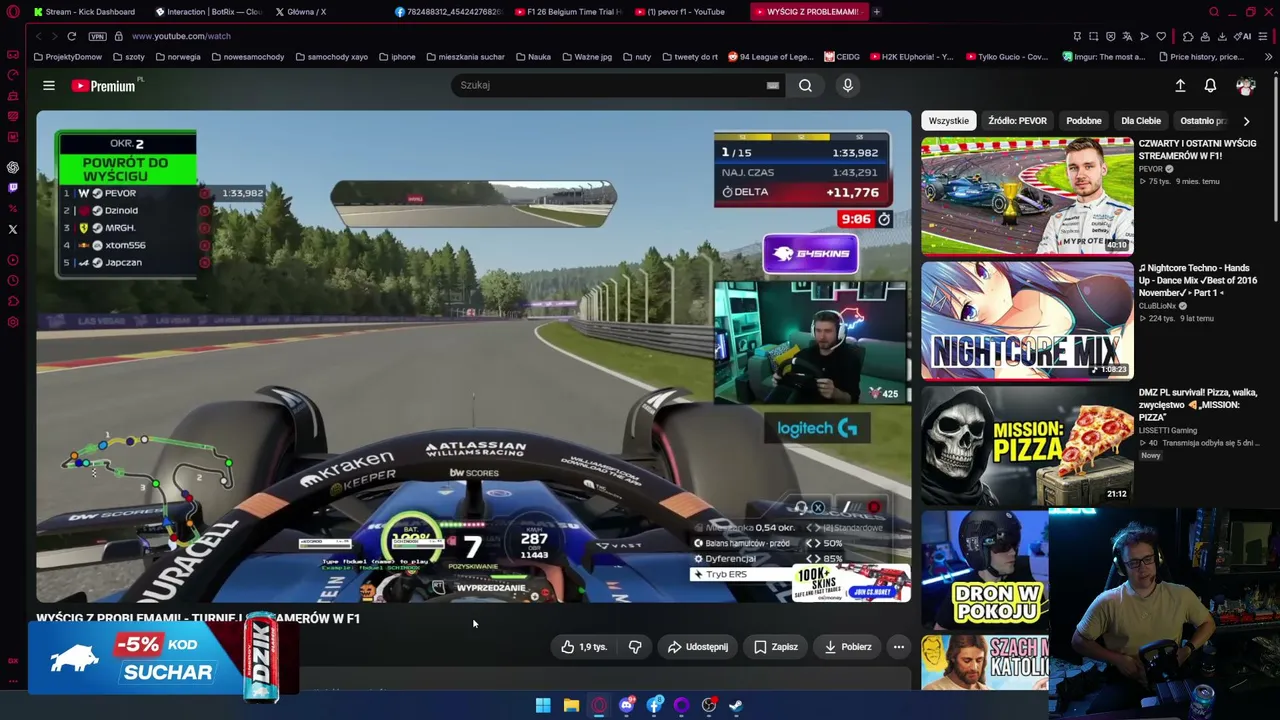
Task: Open the Nightcore Mix video thumbnail
Action: tap(1027, 321)
